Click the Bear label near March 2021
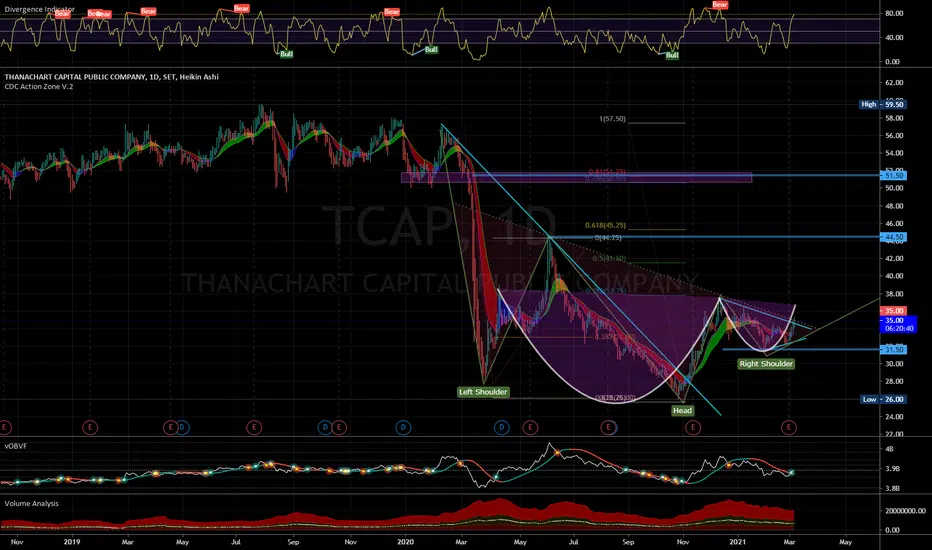 pos(720,5)
